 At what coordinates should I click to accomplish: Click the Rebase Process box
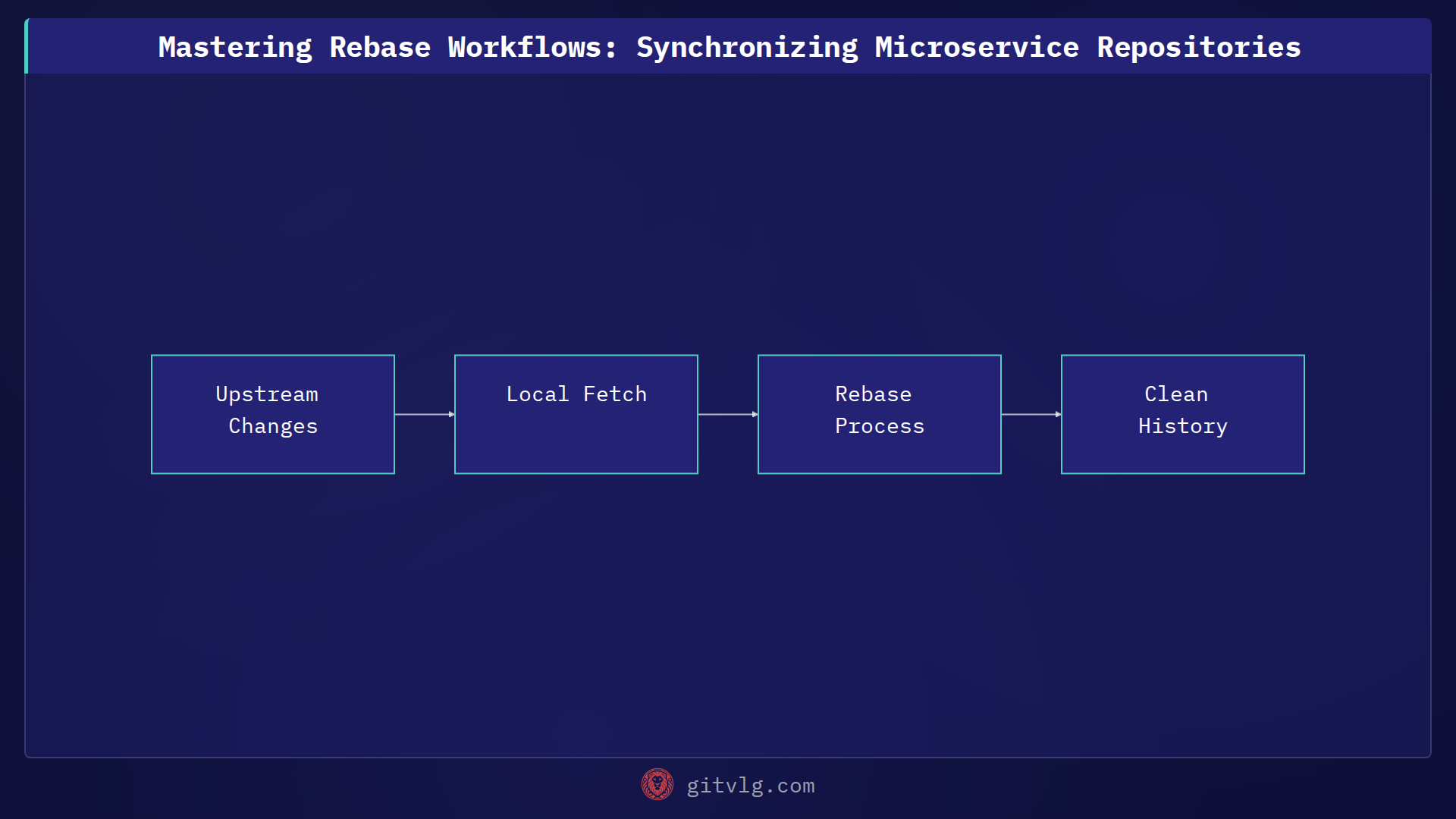click(x=880, y=414)
